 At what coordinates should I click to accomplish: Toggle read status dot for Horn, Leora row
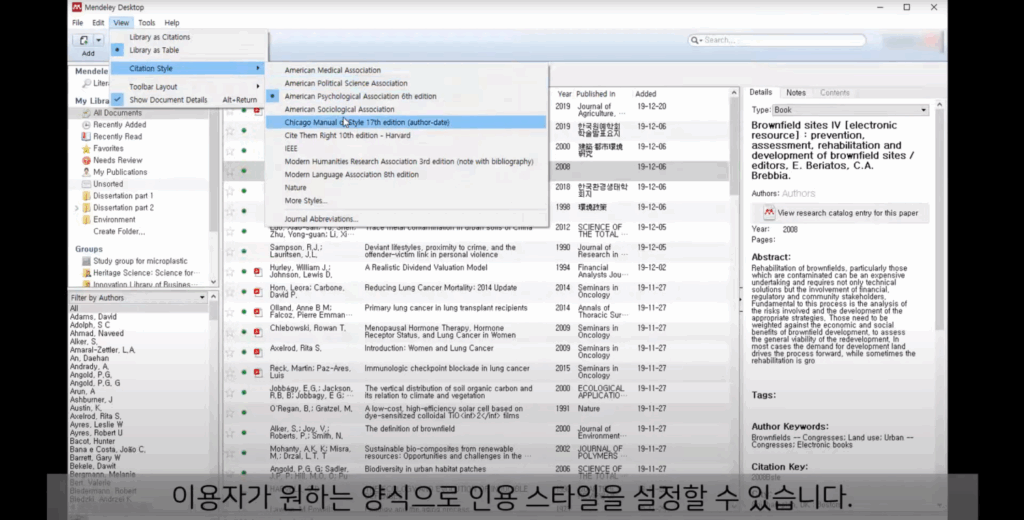click(244, 291)
